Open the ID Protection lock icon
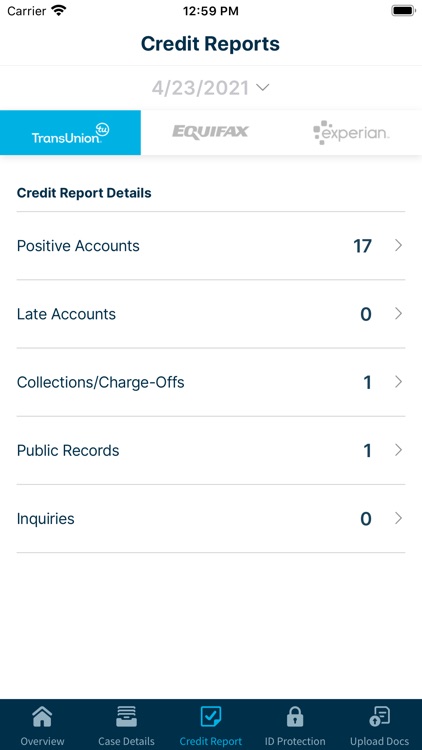 295,717
